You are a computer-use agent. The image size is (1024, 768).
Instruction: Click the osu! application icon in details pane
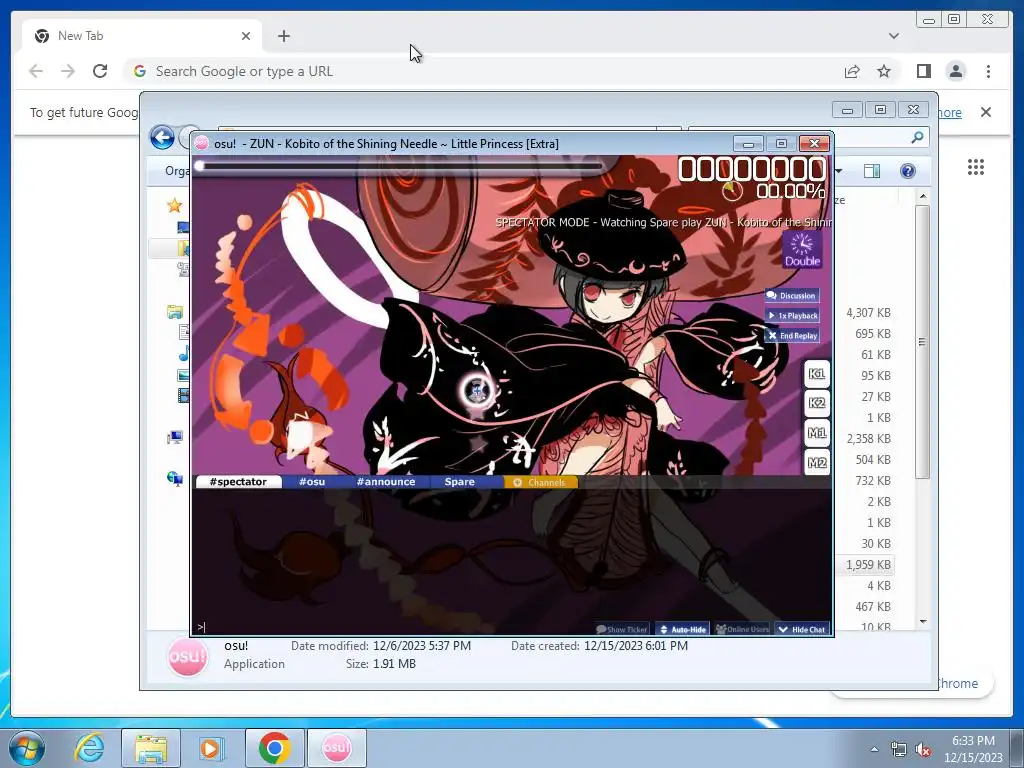[x=187, y=656]
